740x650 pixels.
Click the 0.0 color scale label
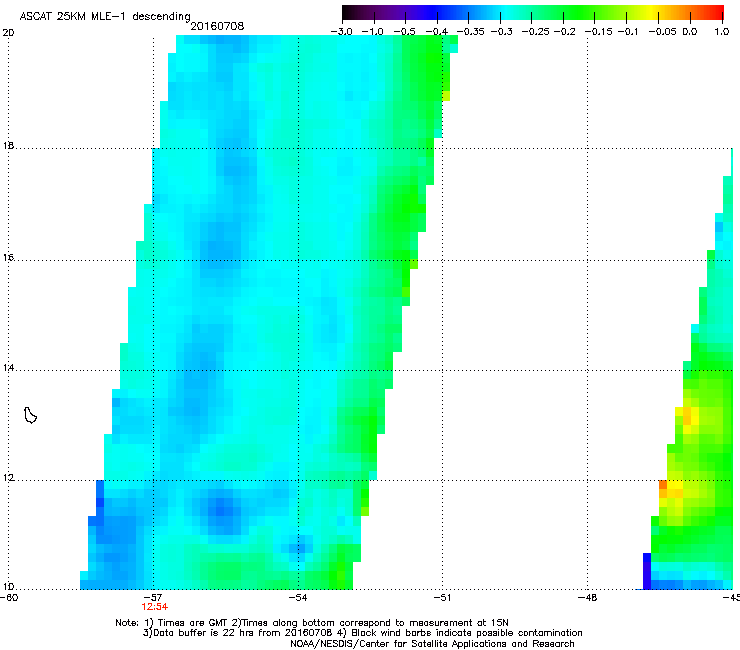tap(690, 32)
